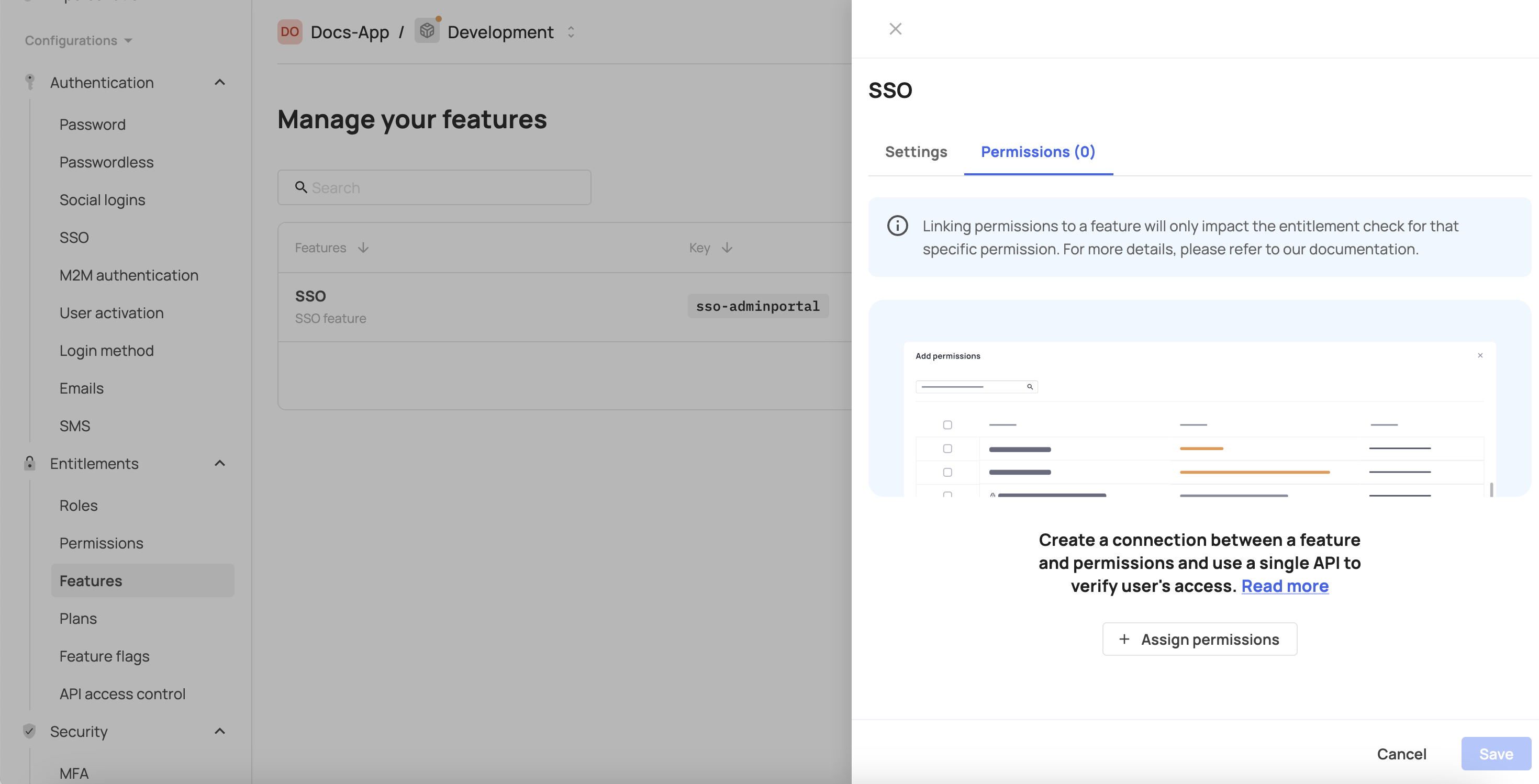Click the DO Docs-App avatar icon
The height and width of the screenshot is (784, 1539).
click(289, 31)
